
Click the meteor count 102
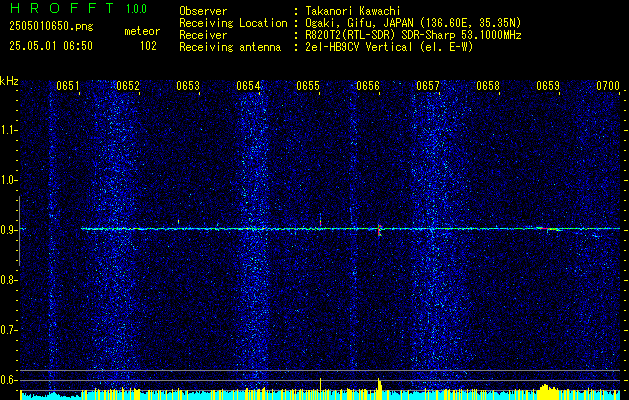pos(148,46)
